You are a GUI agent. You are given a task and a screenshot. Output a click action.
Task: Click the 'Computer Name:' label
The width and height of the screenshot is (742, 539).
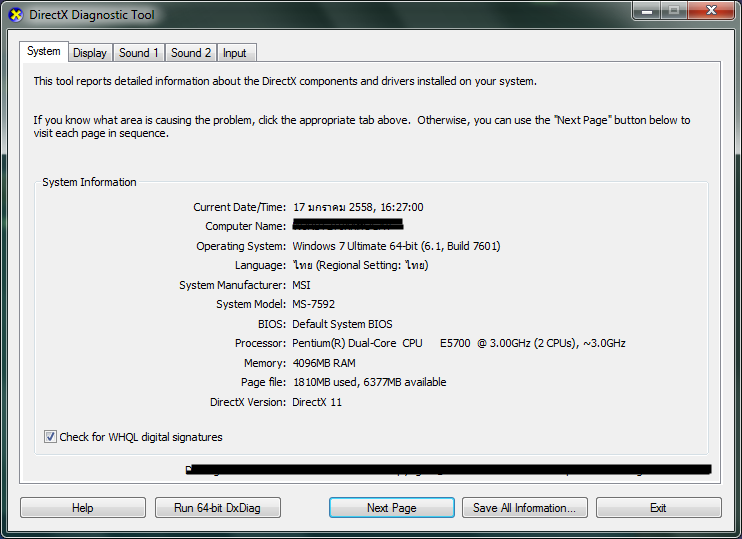[x=246, y=226]
